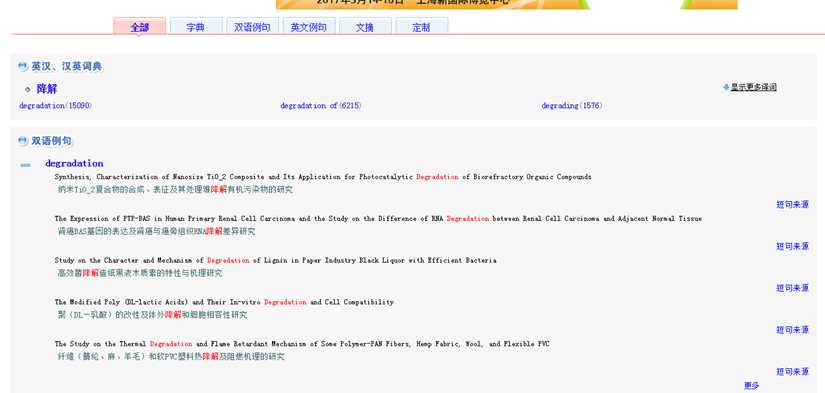Select the 全部 tab
The height and width of the screenshot is (393, 825).
coord(139,26)
